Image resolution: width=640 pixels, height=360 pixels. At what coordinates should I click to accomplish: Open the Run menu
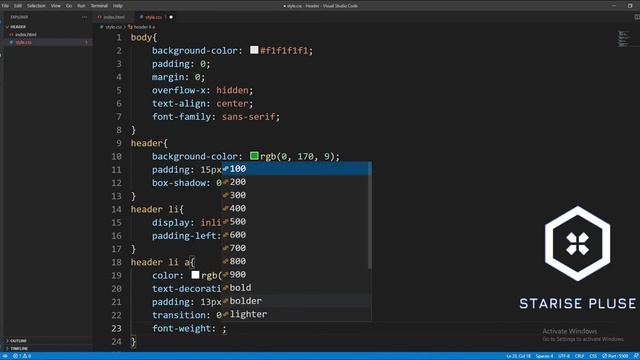point(81,6)
